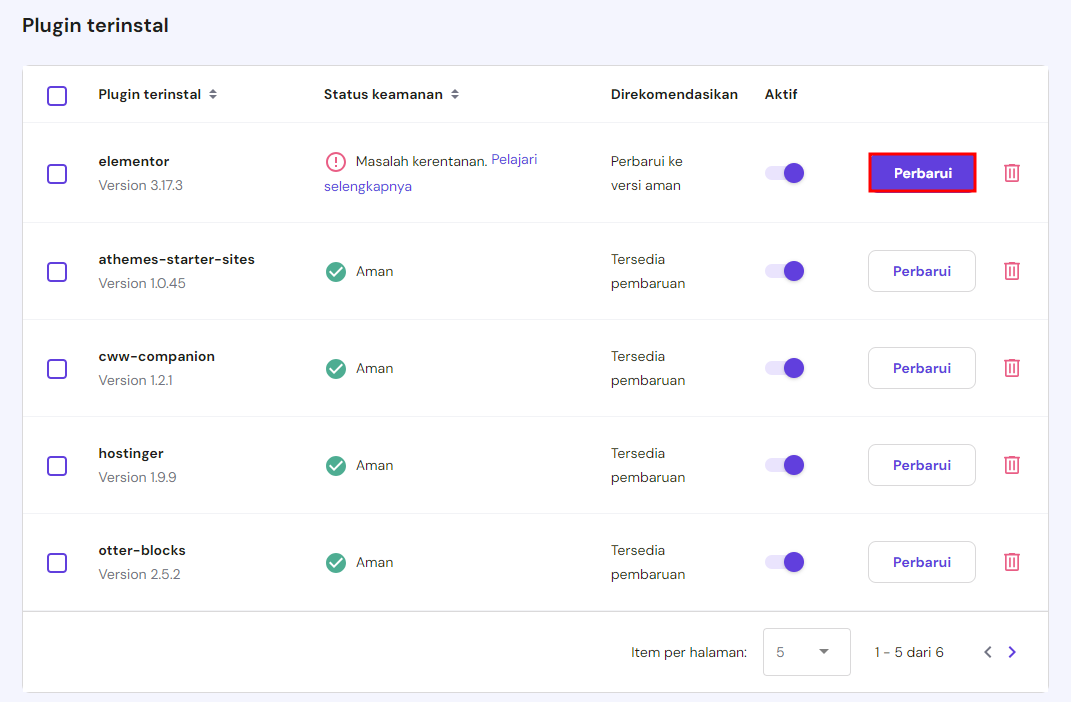Select all plugins header checkbox
The image size is (1071, 702).
57,96
